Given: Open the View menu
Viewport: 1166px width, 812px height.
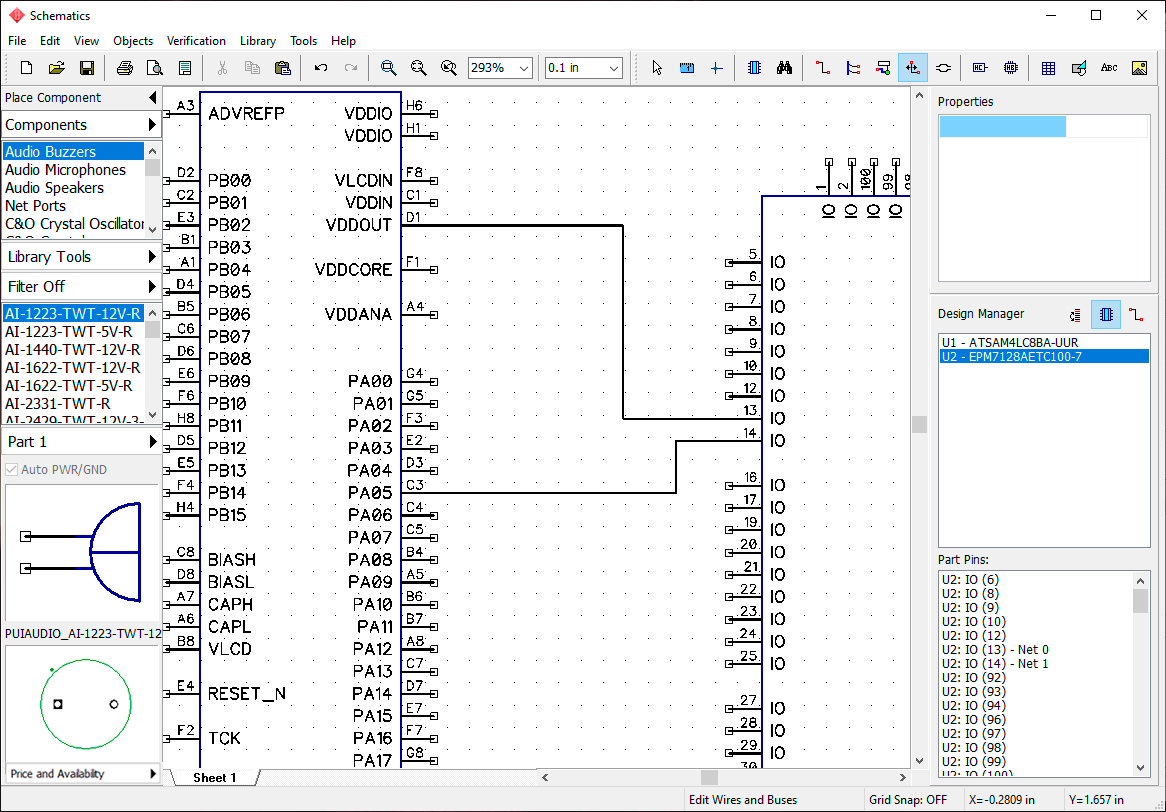Looking at the screenshot, I should coord(86,41).
